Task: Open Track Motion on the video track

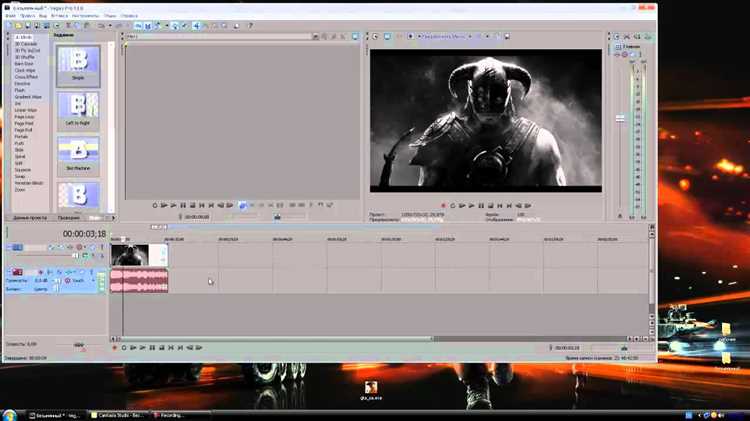Action: tap(61, 247)
